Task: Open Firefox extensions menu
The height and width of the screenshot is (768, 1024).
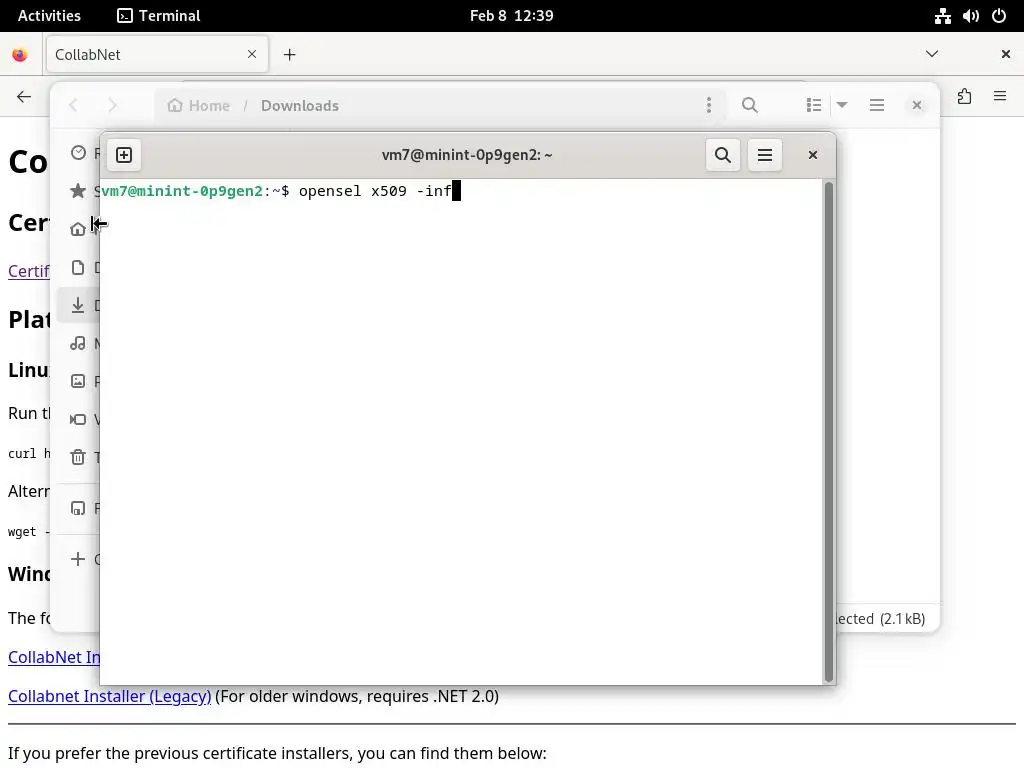Action: point(965,97)
